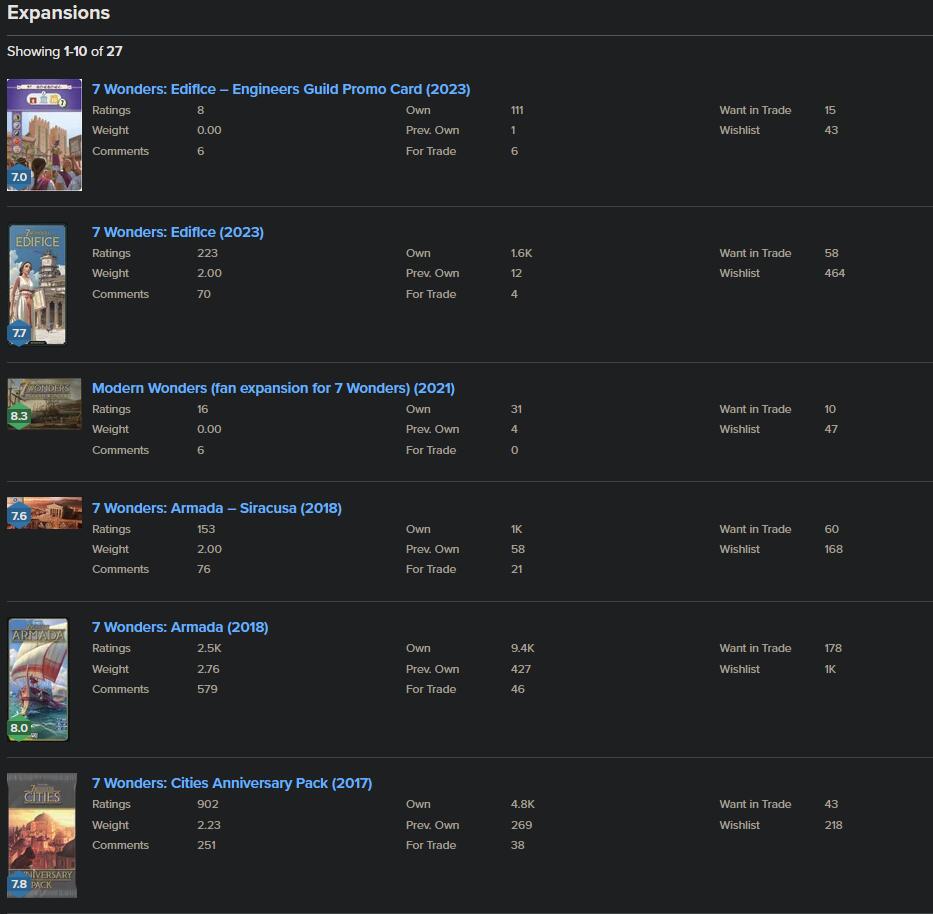The image size is (933, 914).
Task: Click For Trade value 21 for Armada Siracusa
Action: [516, 569]
